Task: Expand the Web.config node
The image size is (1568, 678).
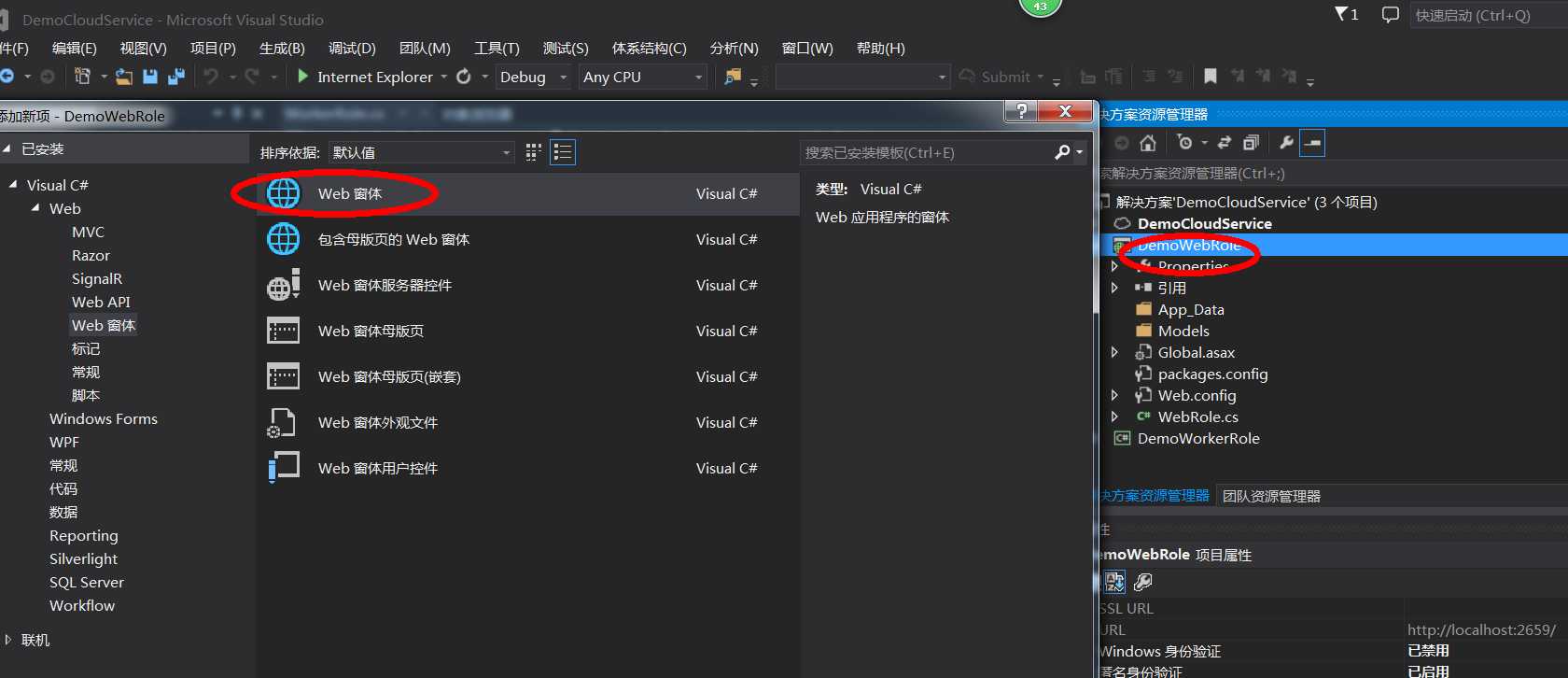Action: [1114, 395]
